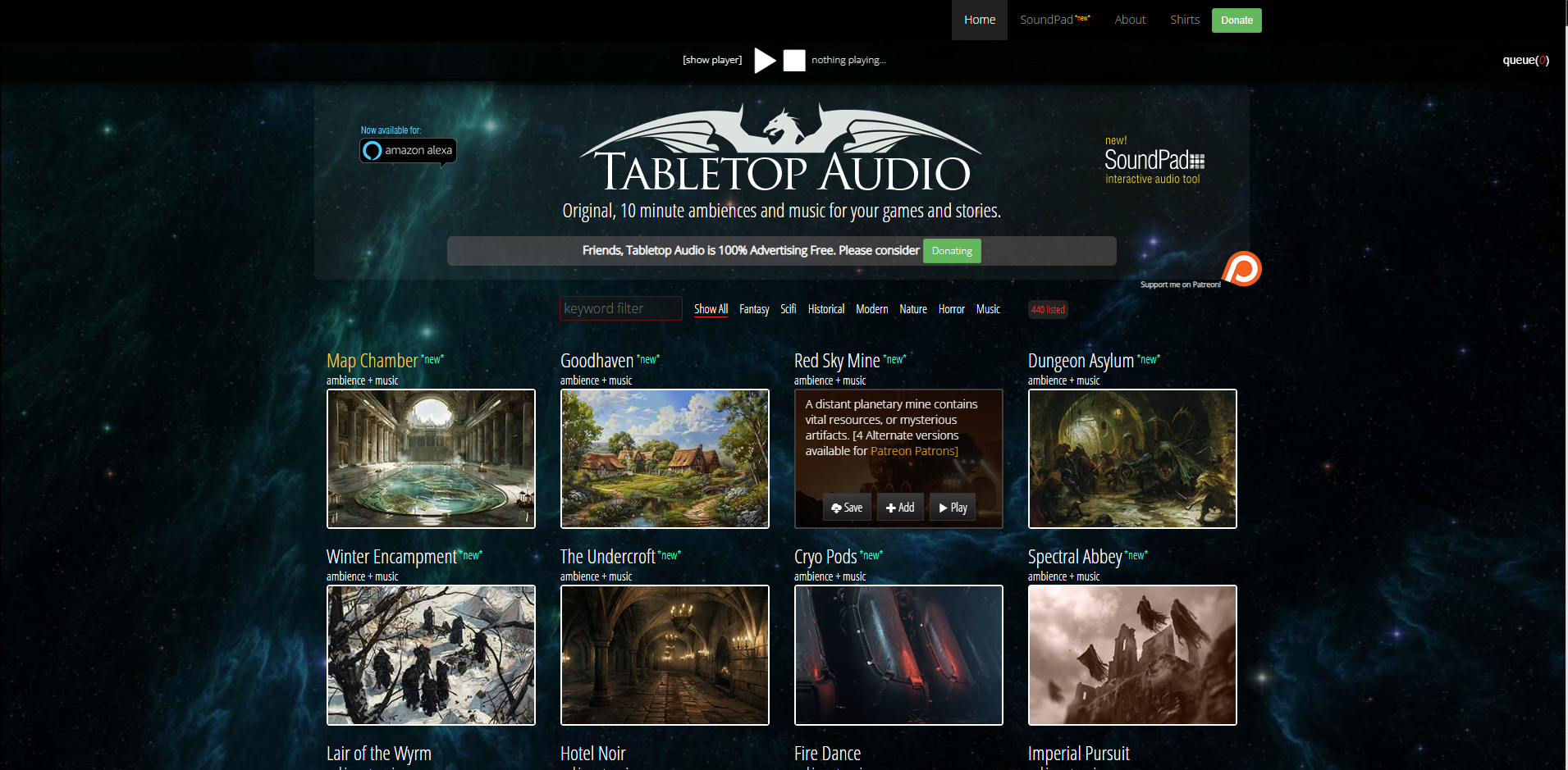Filter tracks by Fantasy

point(754,309)
